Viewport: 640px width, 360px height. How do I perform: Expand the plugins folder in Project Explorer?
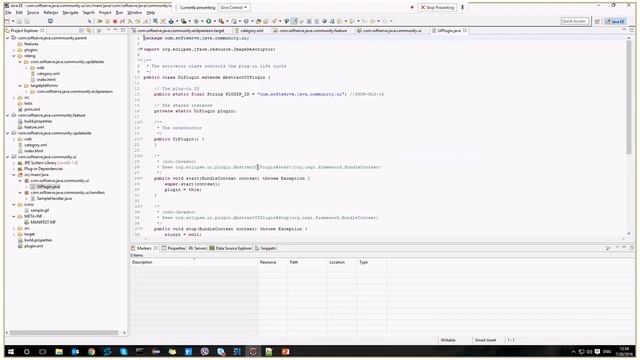click(x=14, y=50)
